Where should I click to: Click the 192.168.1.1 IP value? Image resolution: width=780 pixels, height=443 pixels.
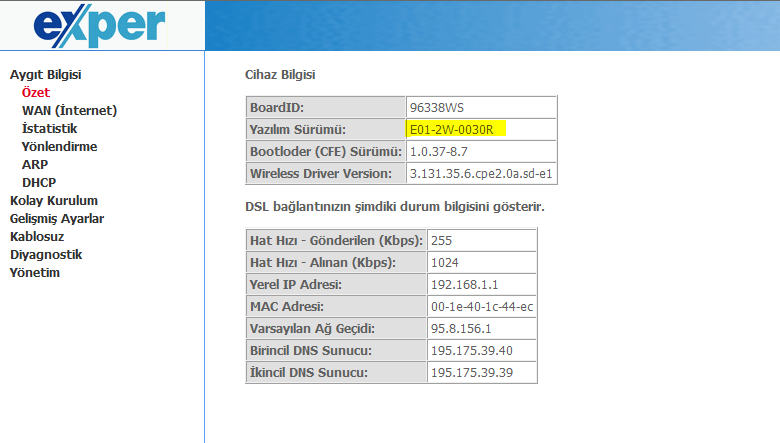(x=465, y=284)
